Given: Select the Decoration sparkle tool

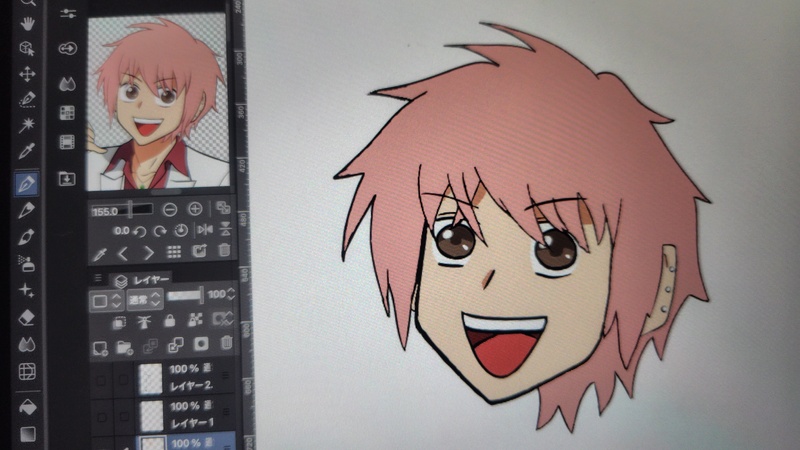Looking at the screenshot, I should [26, 290].
